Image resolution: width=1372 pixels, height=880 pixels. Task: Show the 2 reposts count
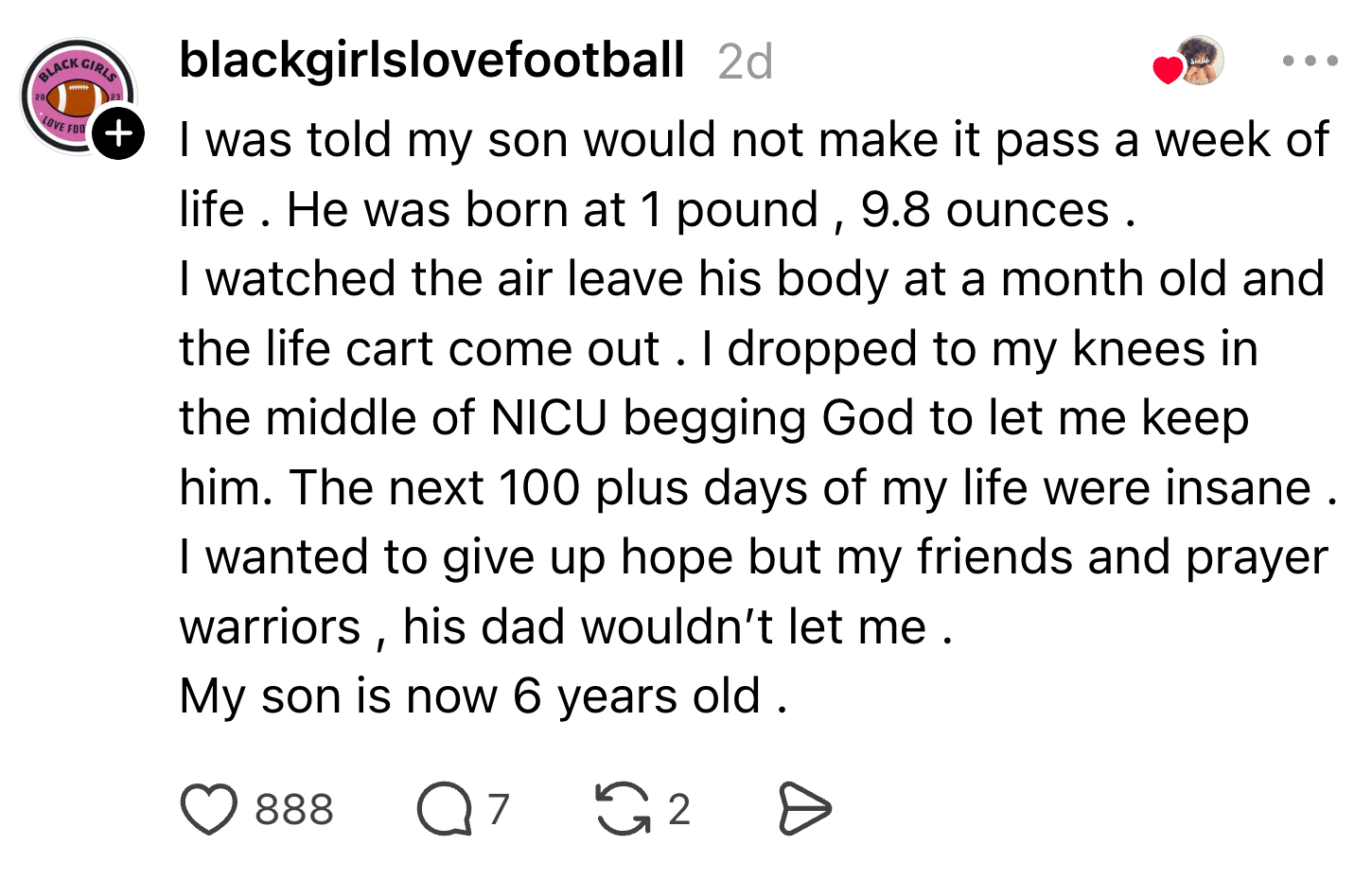click(x=679, y=810)
